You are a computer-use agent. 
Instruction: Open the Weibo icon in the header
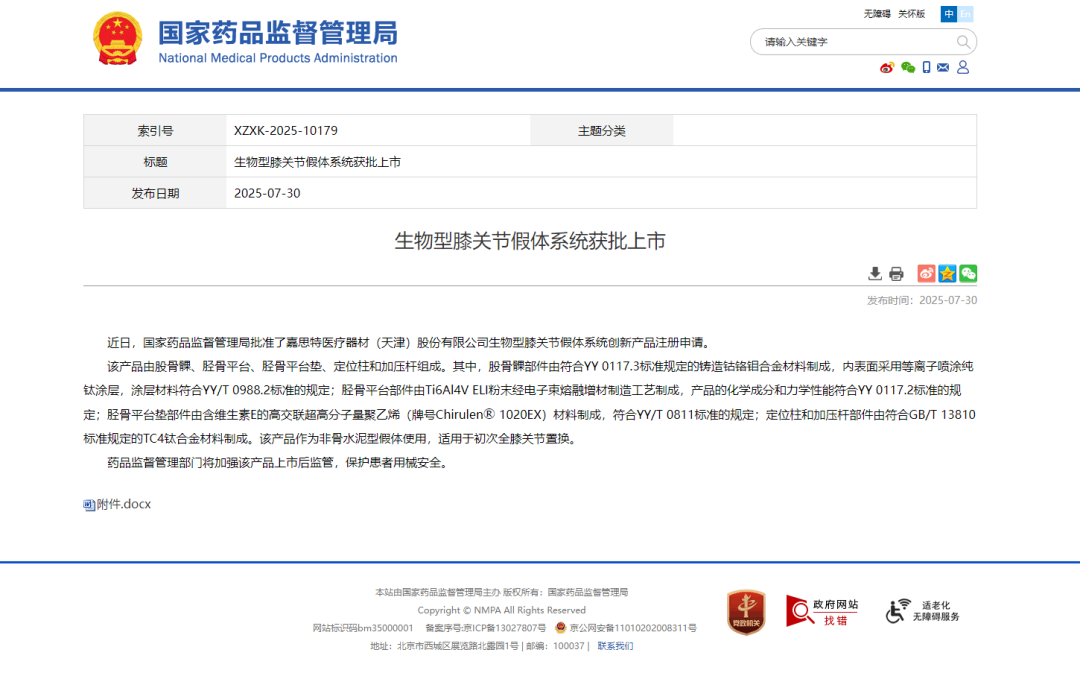click(x=887, y=68)
